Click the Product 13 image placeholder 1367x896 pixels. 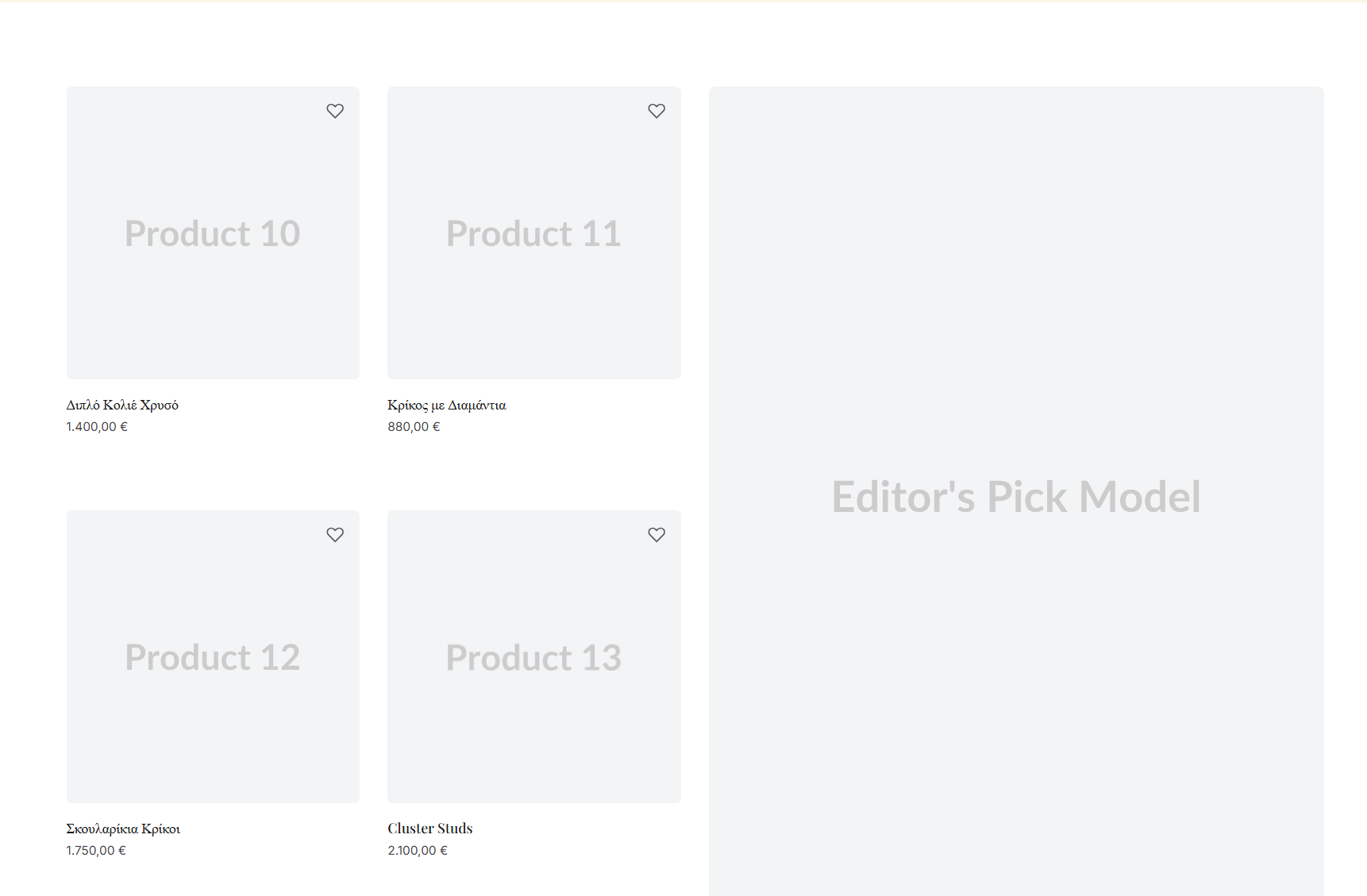pos(533,656)
